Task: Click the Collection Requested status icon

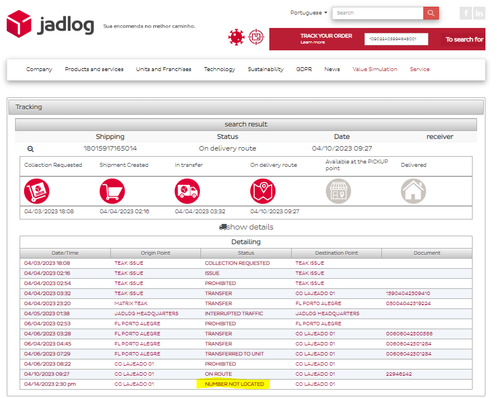Action: pyautogui.click(x=37, y=191)
